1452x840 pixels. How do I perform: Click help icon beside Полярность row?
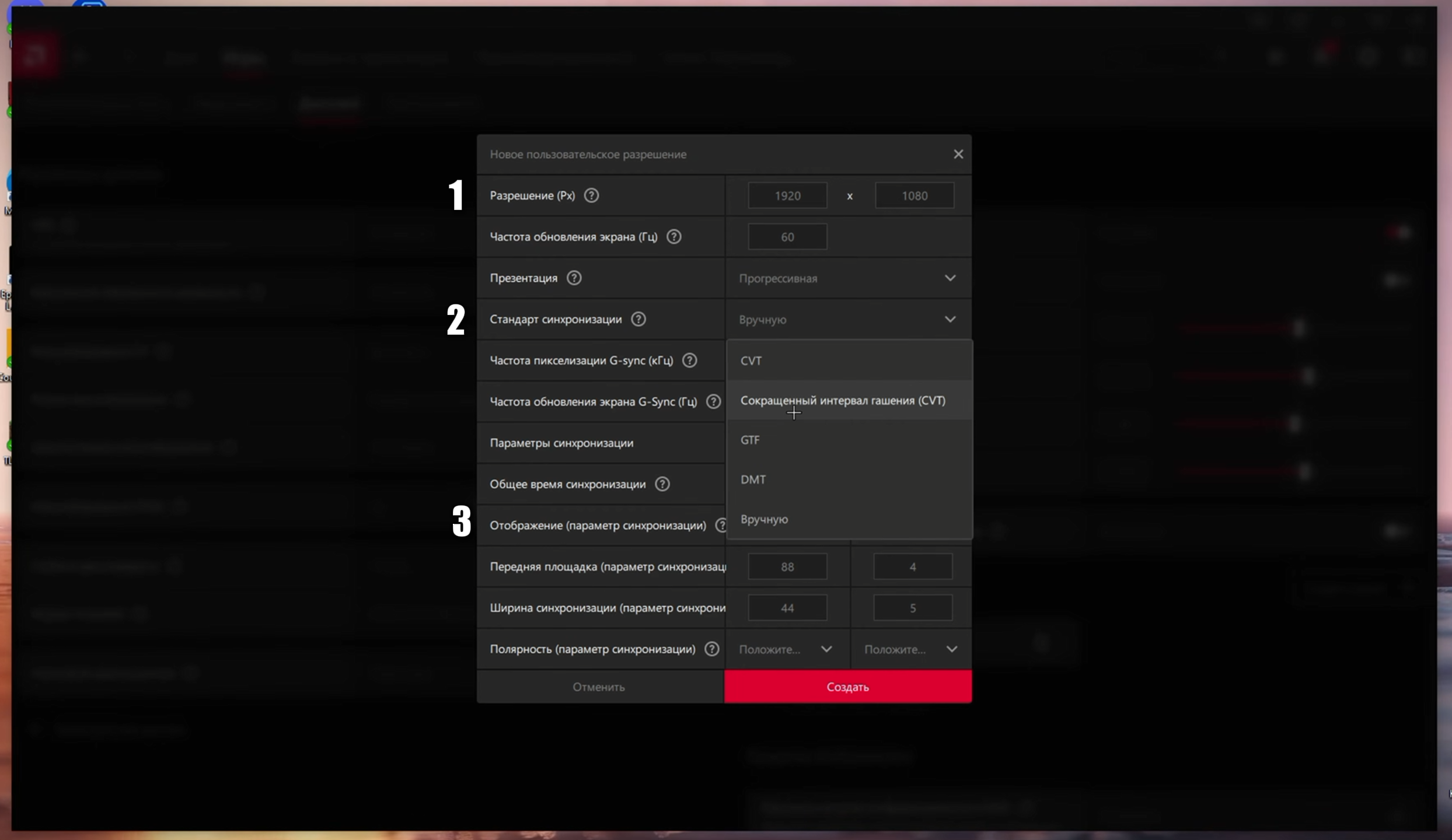tap(711, 649)
